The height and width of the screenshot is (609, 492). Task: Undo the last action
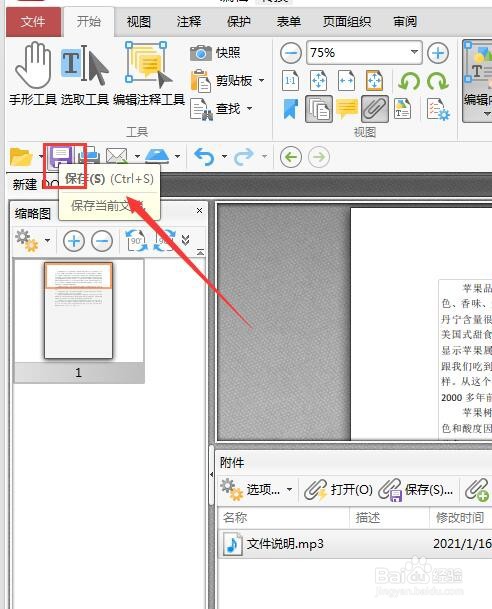click(x=204, y=157)
